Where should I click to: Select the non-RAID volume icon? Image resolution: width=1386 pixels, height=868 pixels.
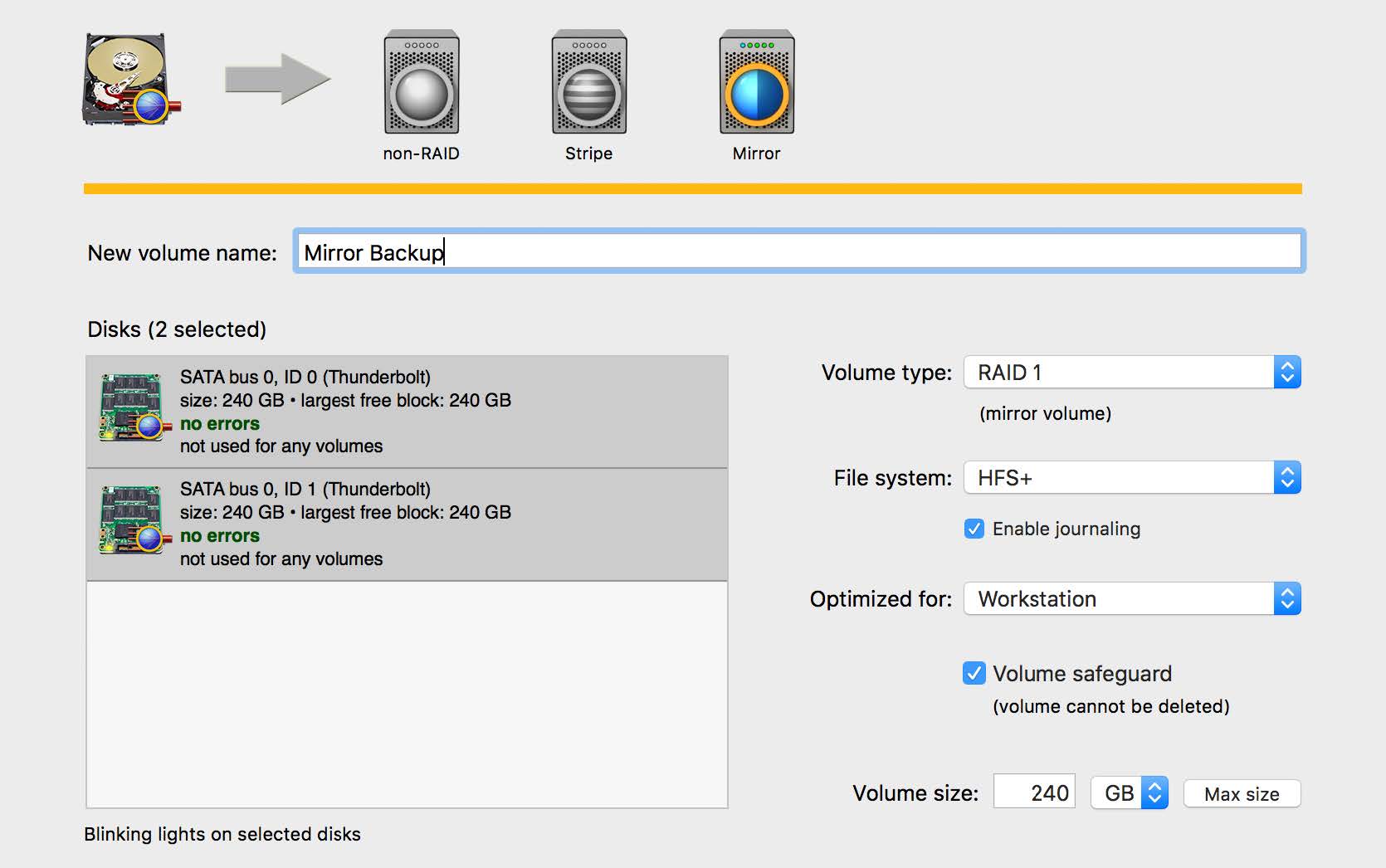pyautogui.click(x=422, y=82)
